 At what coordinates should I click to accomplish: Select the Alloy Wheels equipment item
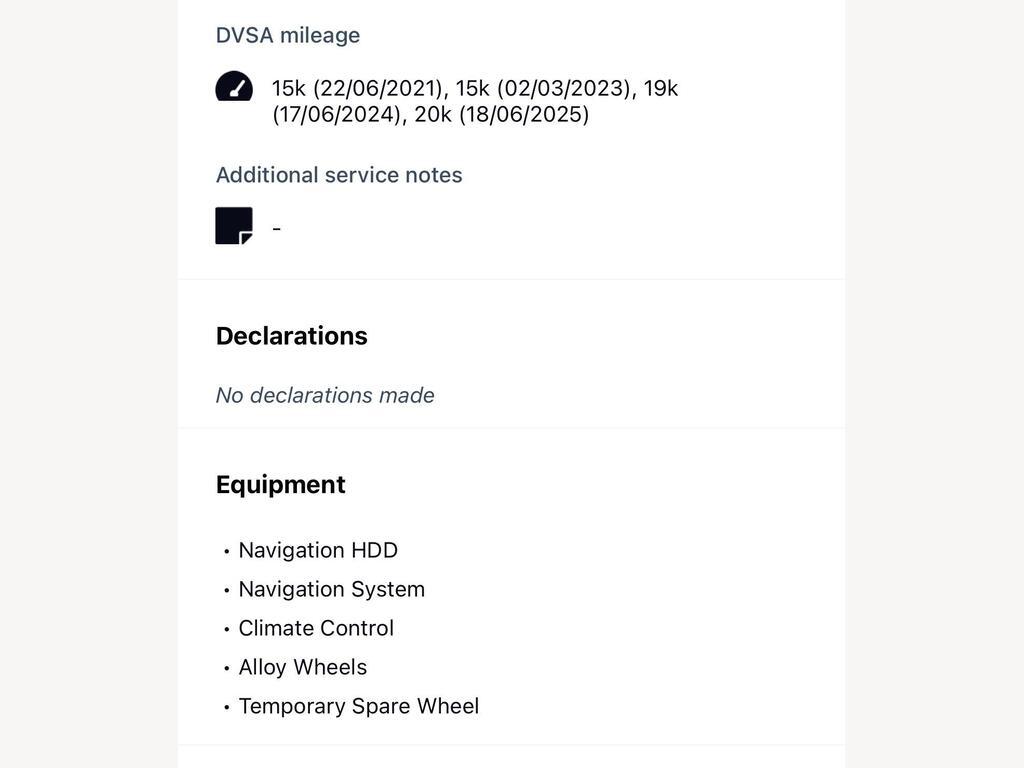click(303, 667)
